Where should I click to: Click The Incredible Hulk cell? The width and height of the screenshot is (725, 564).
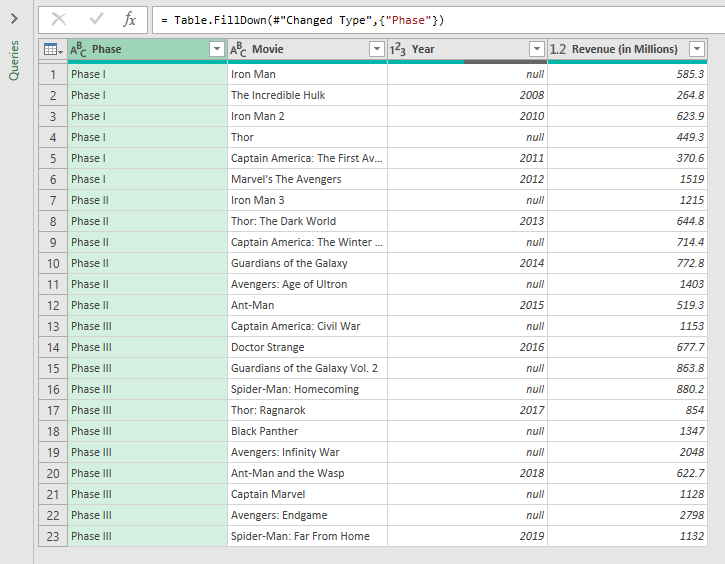click(x=307, y=95)
